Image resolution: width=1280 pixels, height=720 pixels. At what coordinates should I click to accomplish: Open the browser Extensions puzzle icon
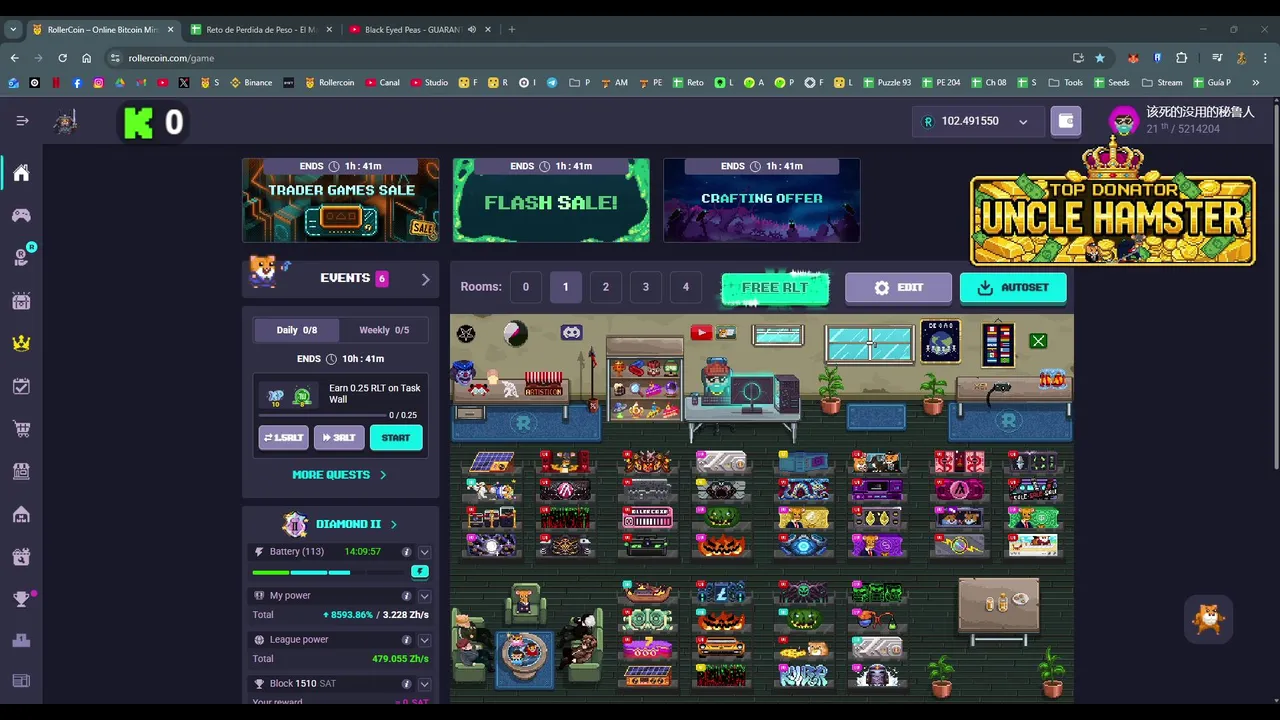click(x=1181, y=58)
